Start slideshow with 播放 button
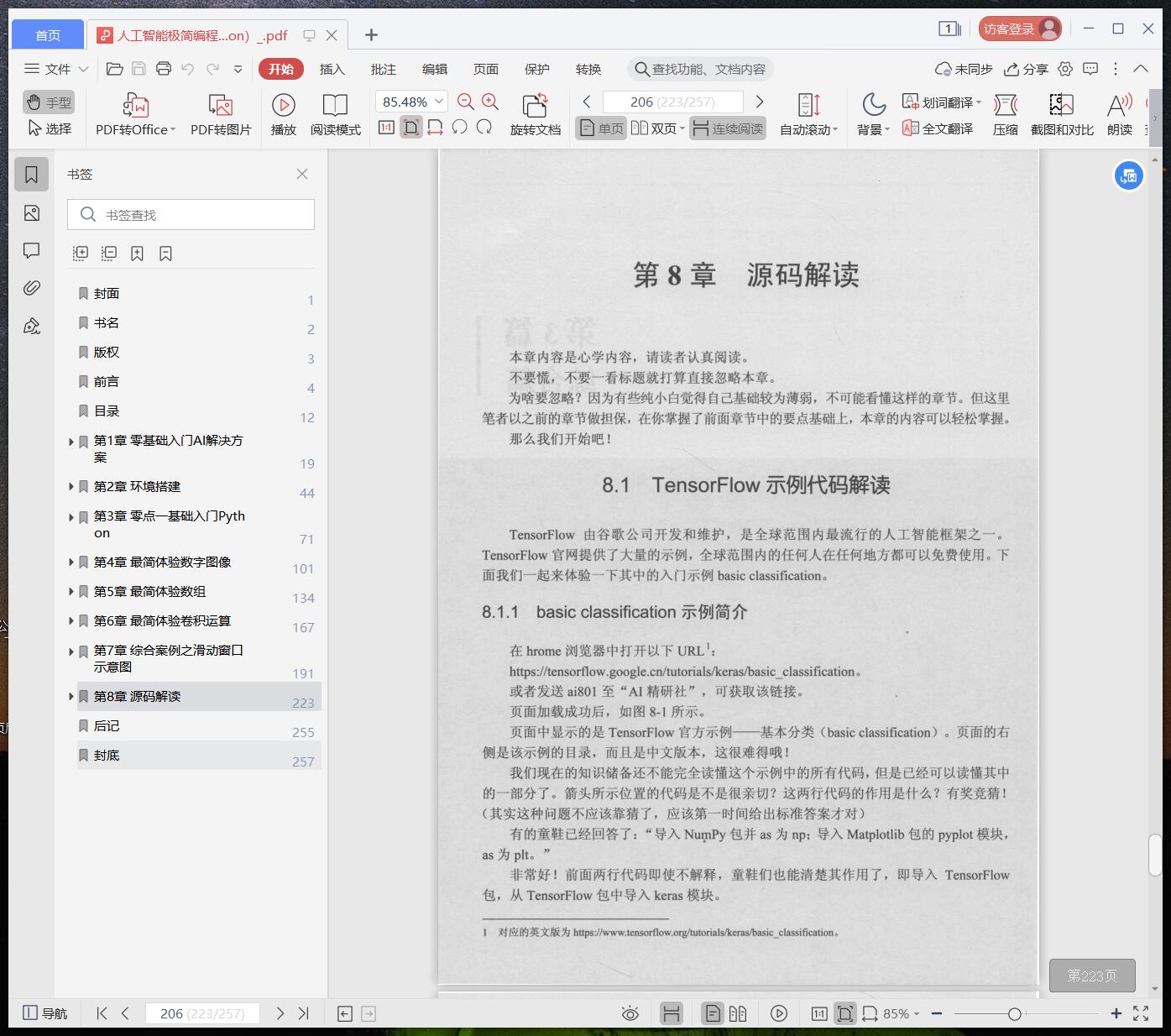This screenshot has width=1171, height=1036. point(284,114)
